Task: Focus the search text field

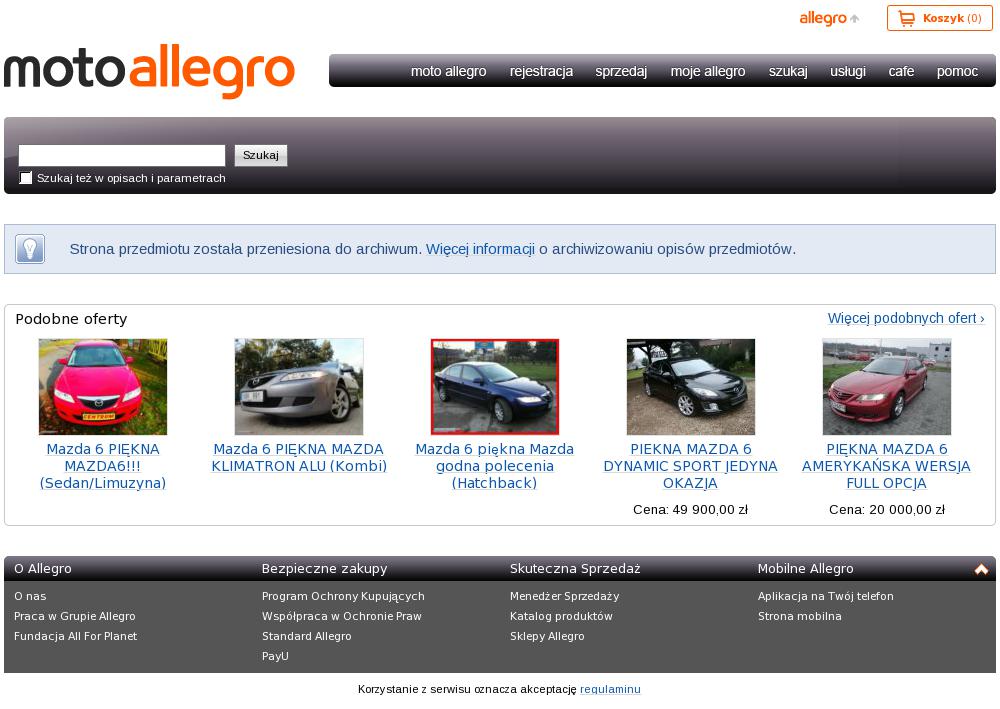Action: 122,156
